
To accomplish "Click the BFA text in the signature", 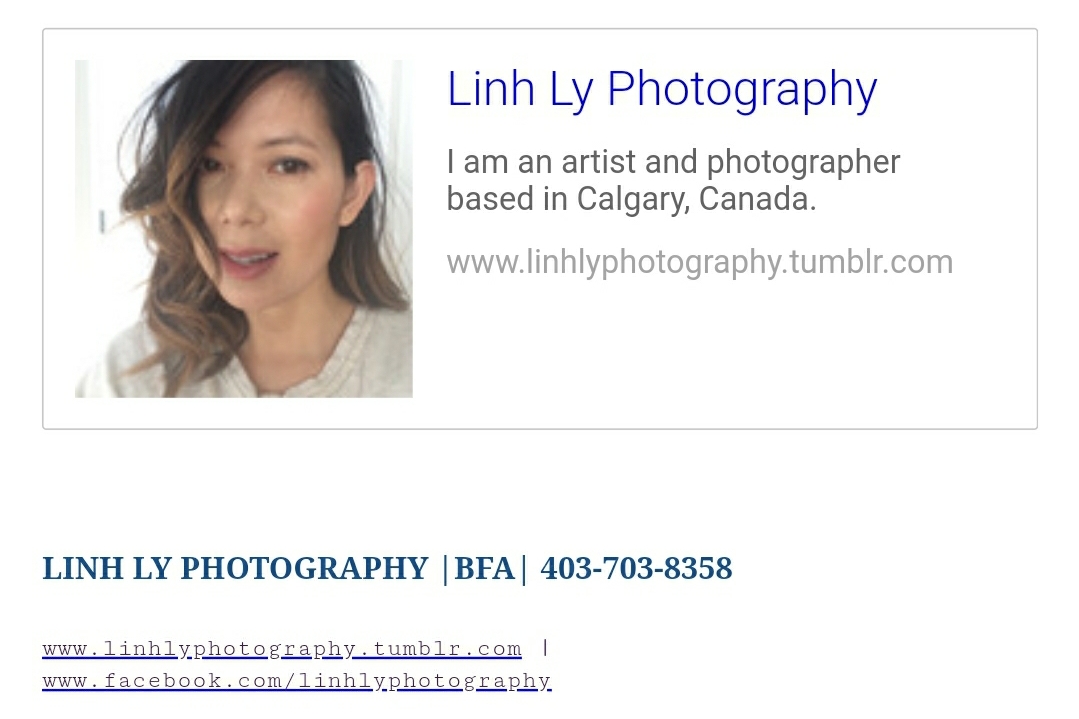I will point(484,569).
